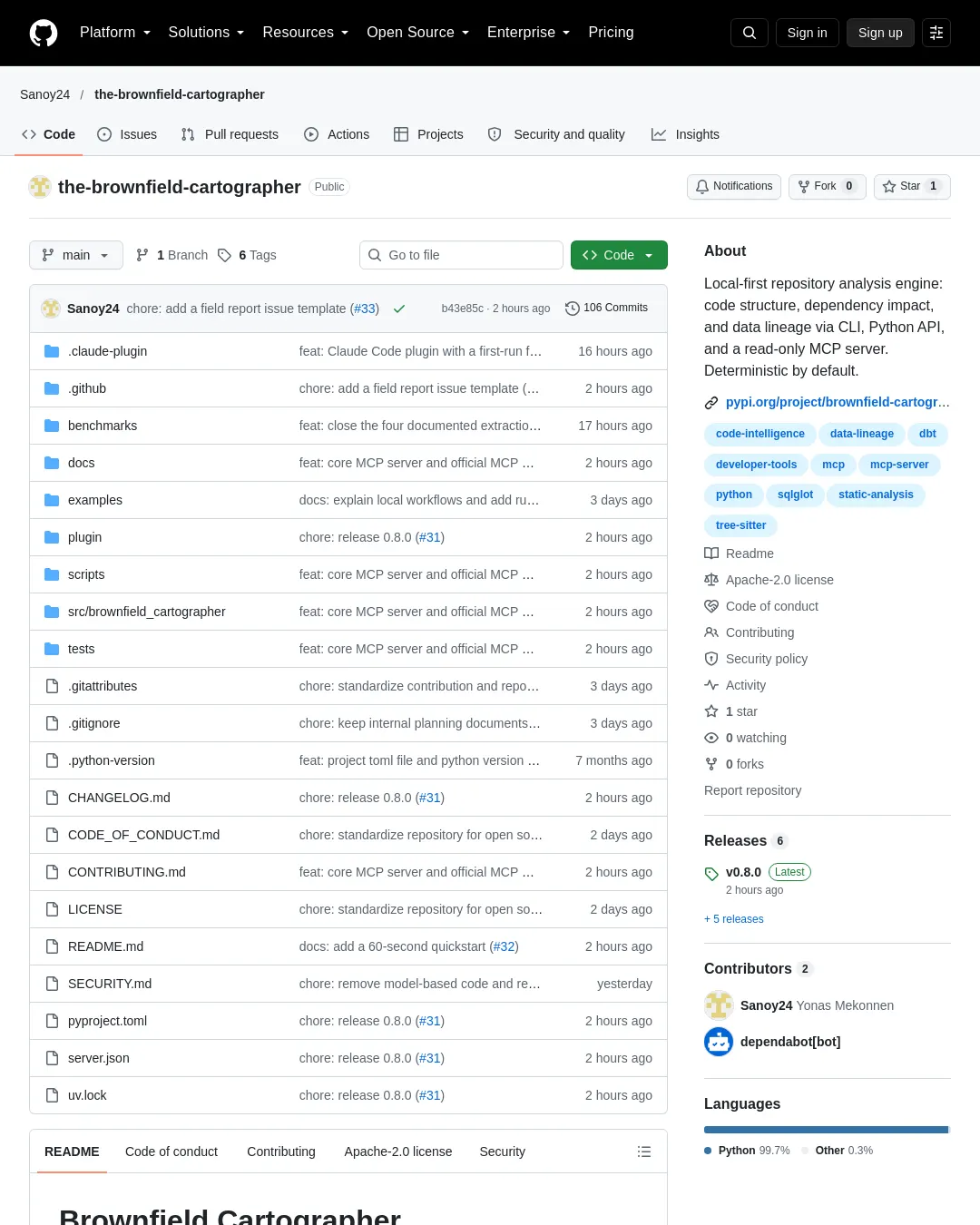Click the Go to file search field

point(461,255)
